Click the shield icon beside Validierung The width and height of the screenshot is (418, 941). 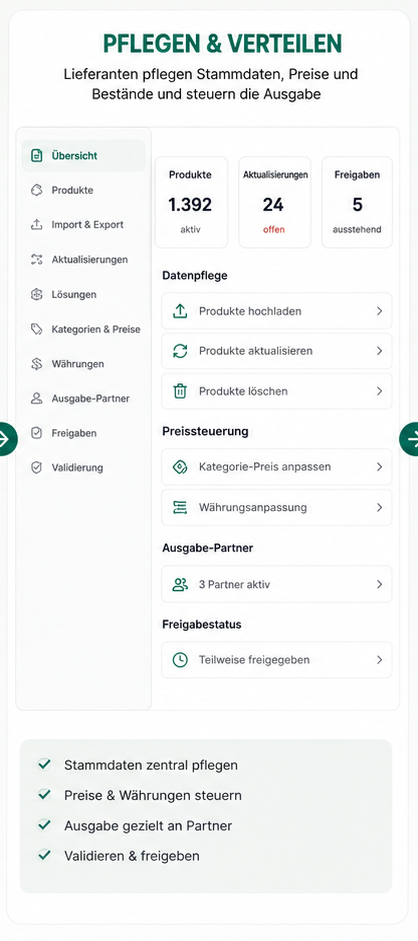(37, 467)
